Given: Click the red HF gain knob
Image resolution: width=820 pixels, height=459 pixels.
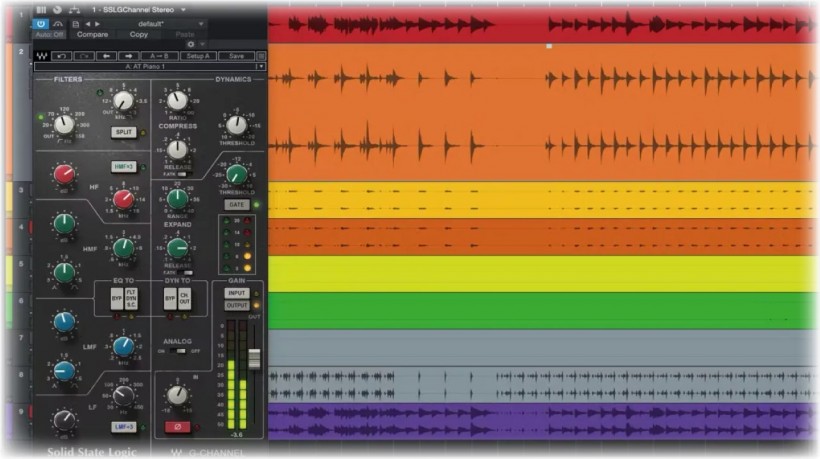Looking at the screenshot, I should point(64,174).
